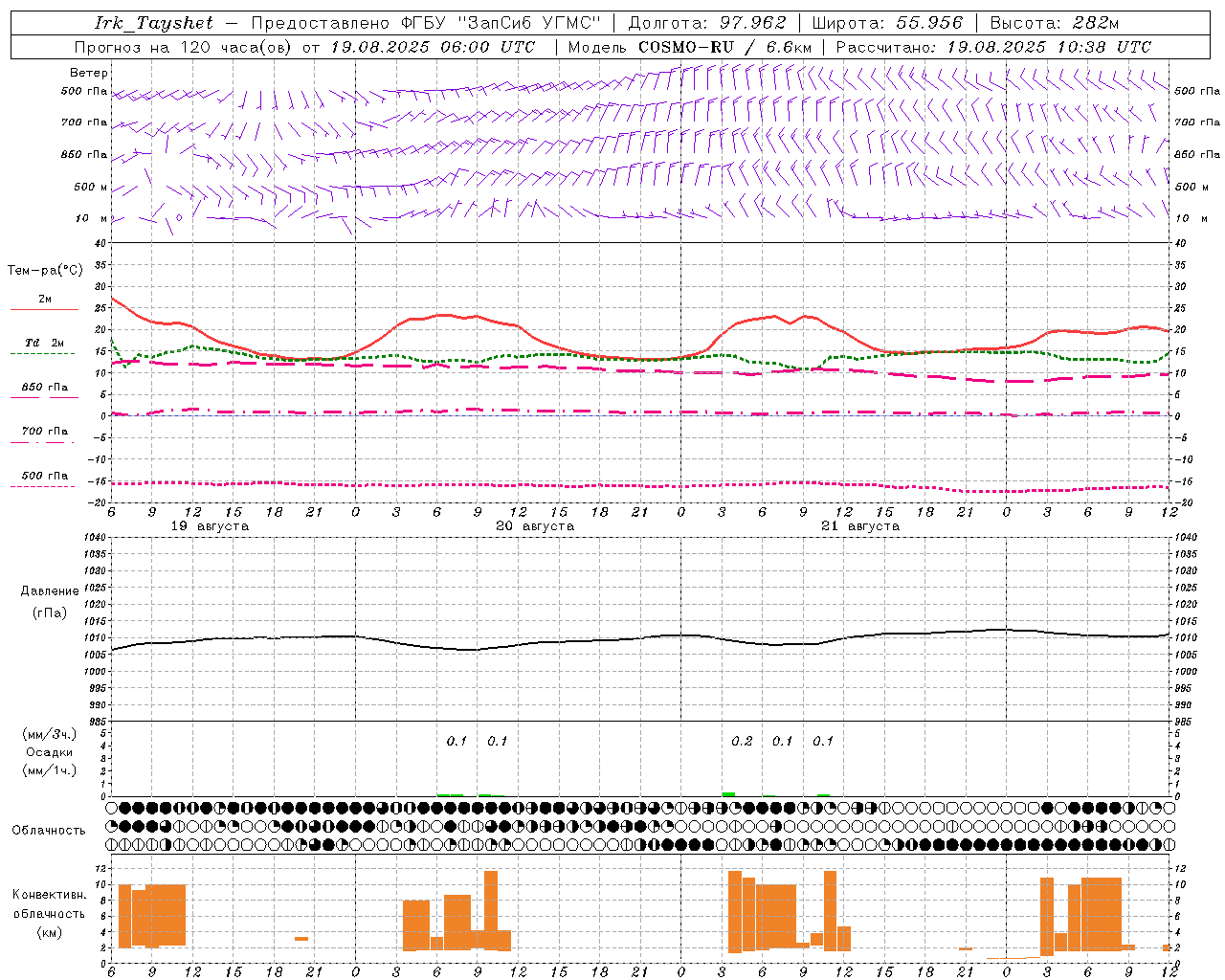
Task: Select the 21 августа date label
Action: click(860, 526)
